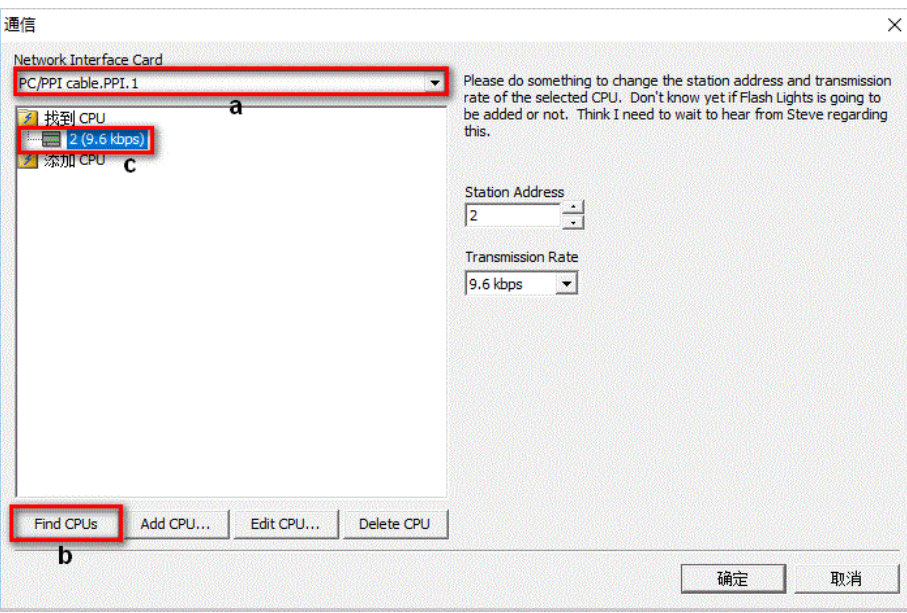The height and width of the screenshot is (613, 907).
Task: Select the CPU module icon beside 2 (9.6 kbps)
Action: 51,139
